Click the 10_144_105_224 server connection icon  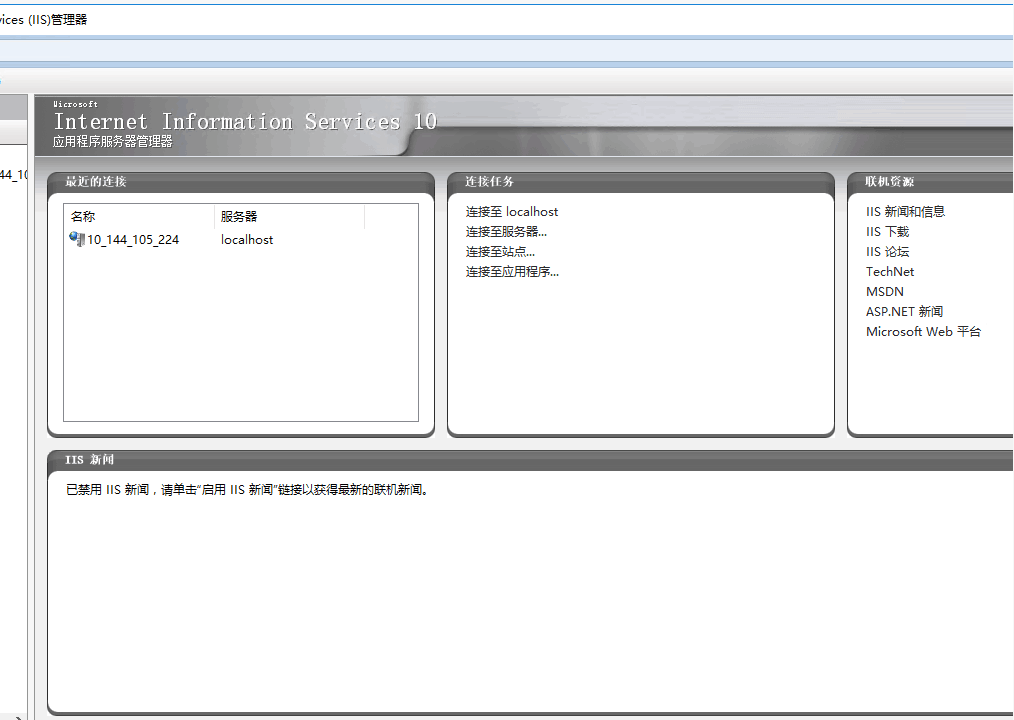click(77, 239)
